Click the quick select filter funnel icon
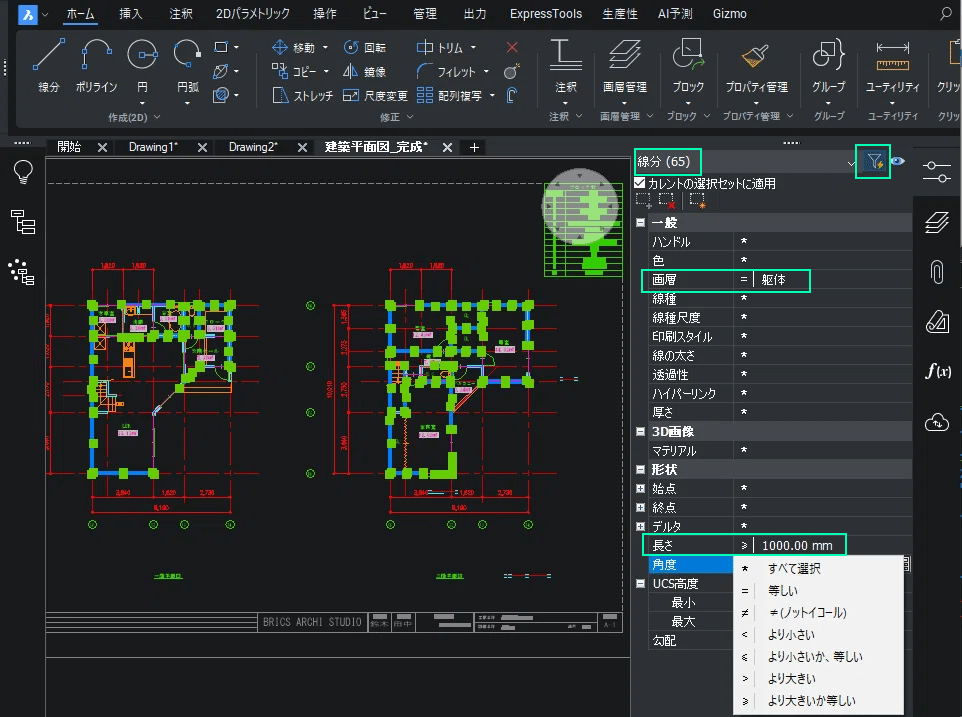Image resolution: width=962 pixels, height=717 pixels. coord(874,162)
